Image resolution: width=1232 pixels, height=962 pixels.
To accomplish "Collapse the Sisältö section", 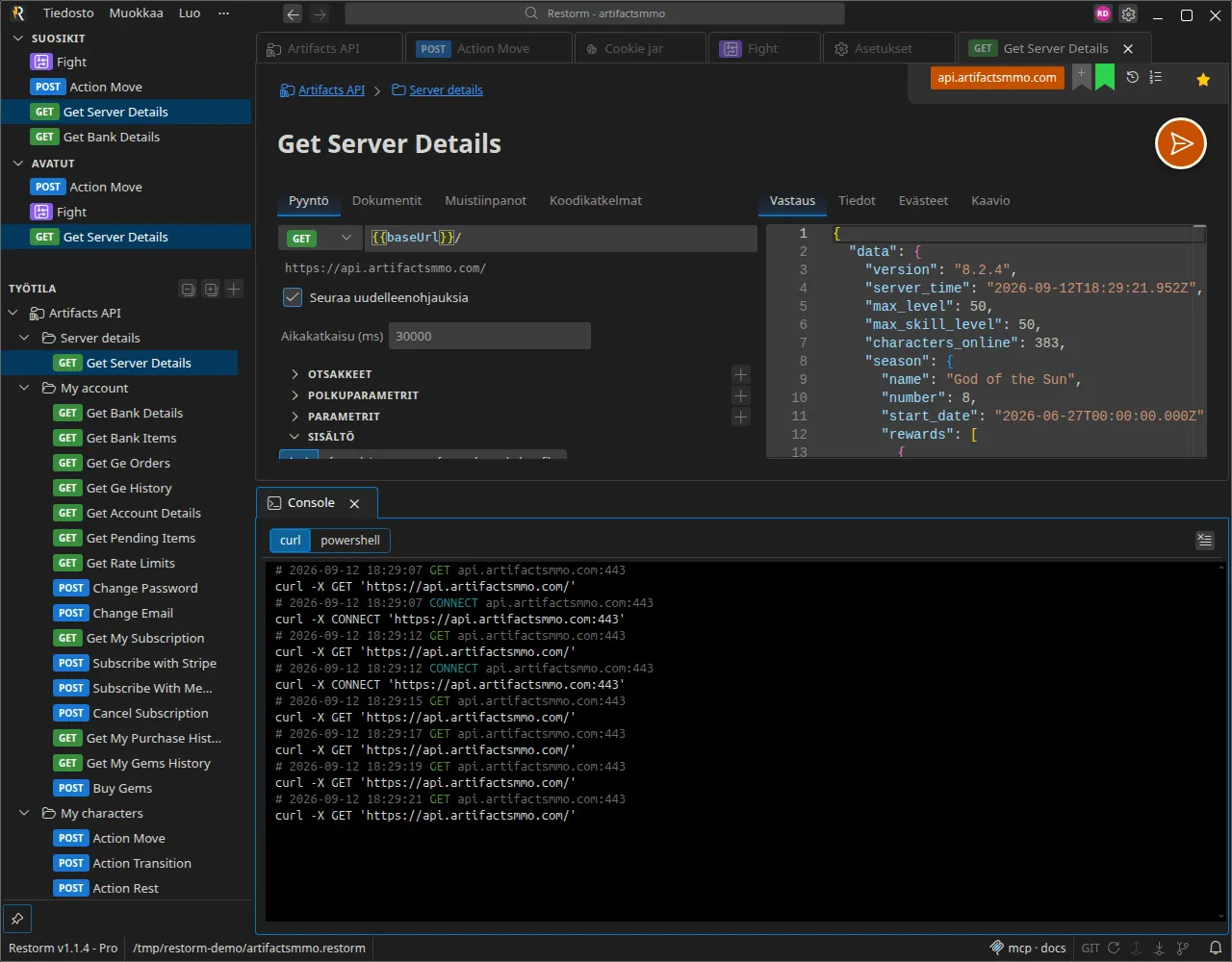I will pos(295,437).
